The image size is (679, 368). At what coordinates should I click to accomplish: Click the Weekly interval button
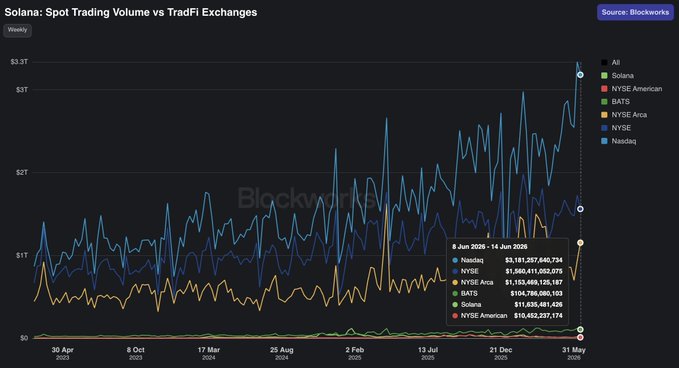[17, 30]
